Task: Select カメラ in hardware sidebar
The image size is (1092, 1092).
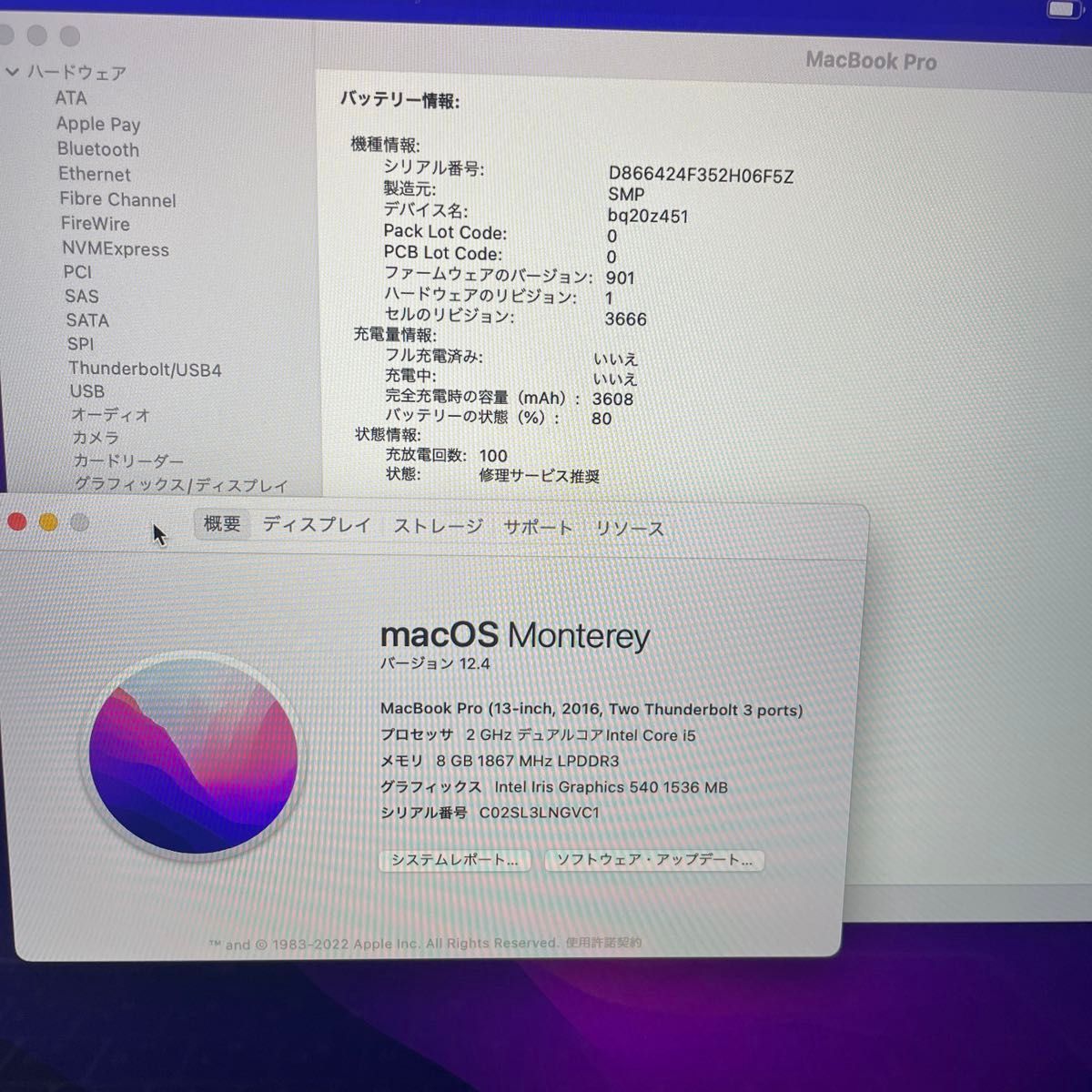Action: click(96, 439)
